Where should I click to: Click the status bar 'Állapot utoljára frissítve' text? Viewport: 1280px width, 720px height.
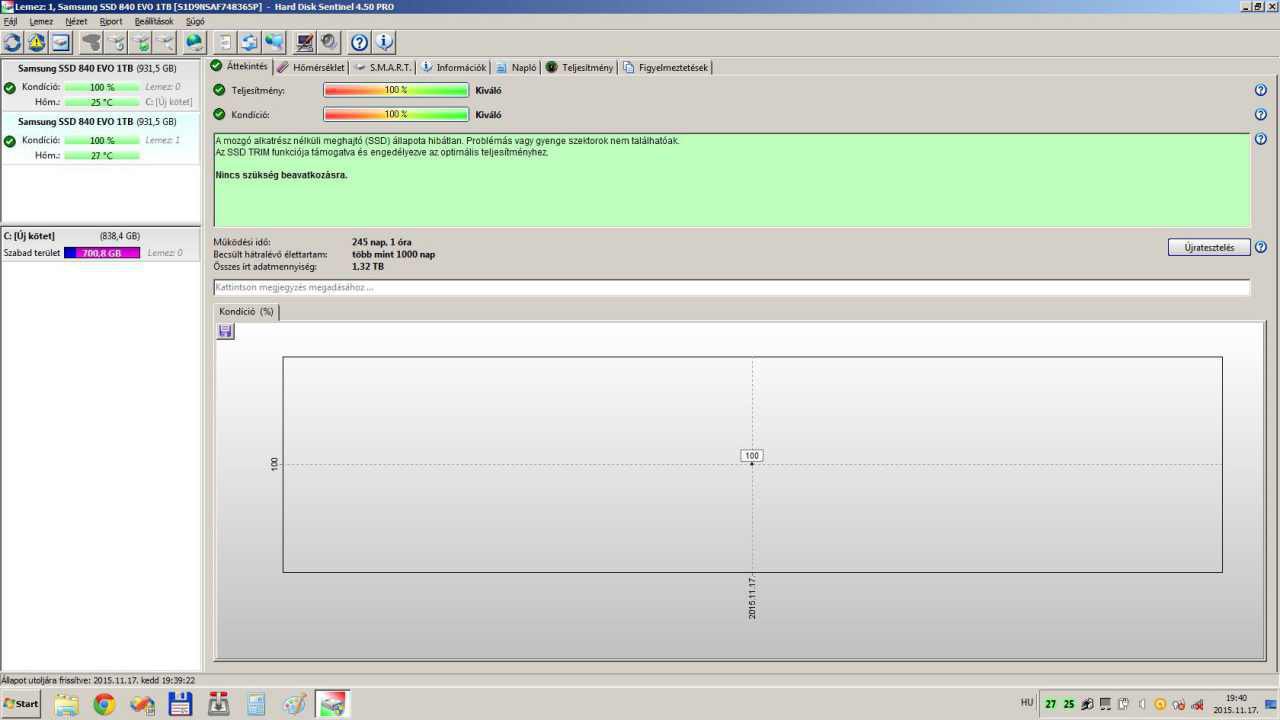(x=98, y=680)
